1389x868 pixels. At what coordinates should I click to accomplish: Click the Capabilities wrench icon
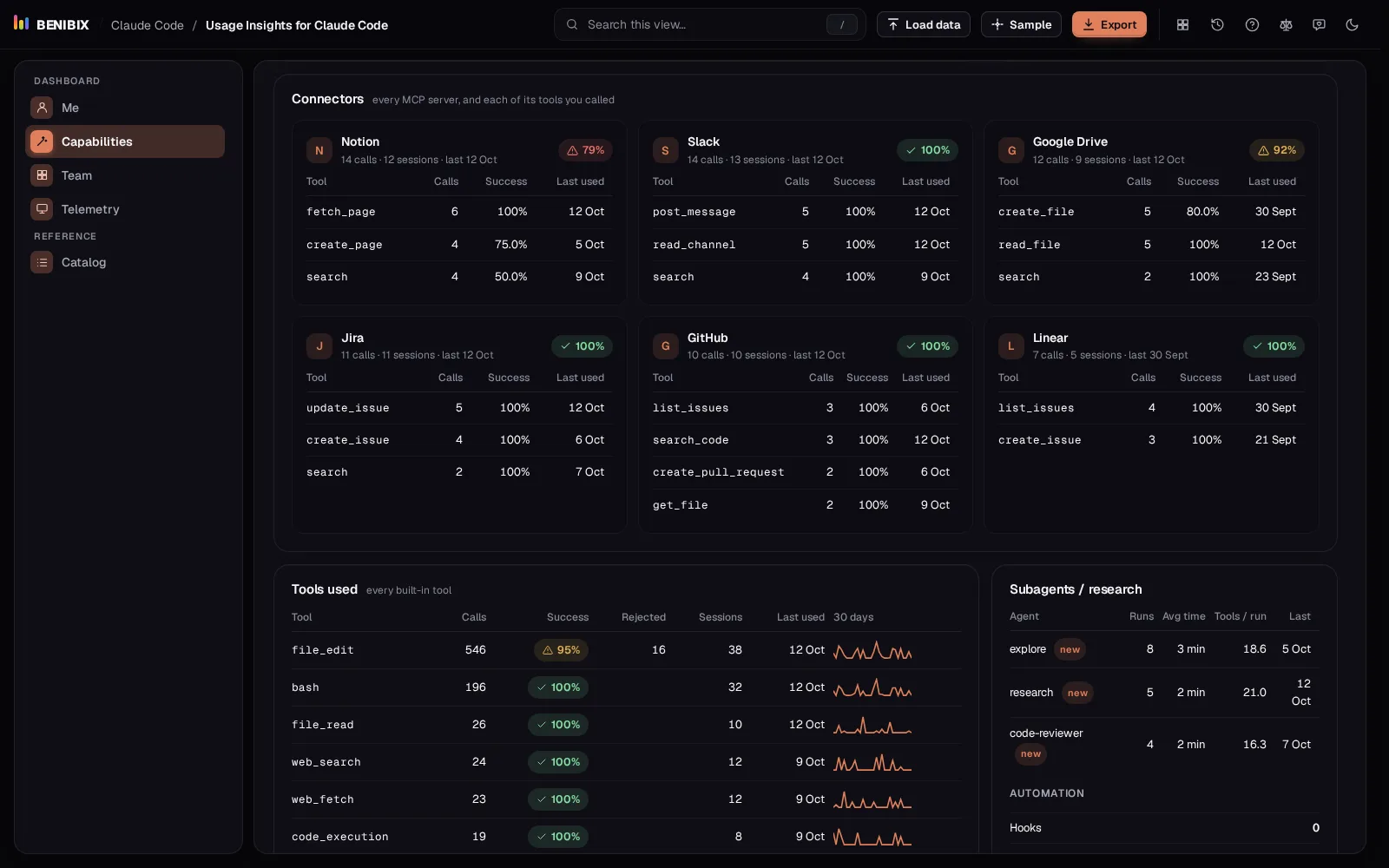tap(42, 141)
